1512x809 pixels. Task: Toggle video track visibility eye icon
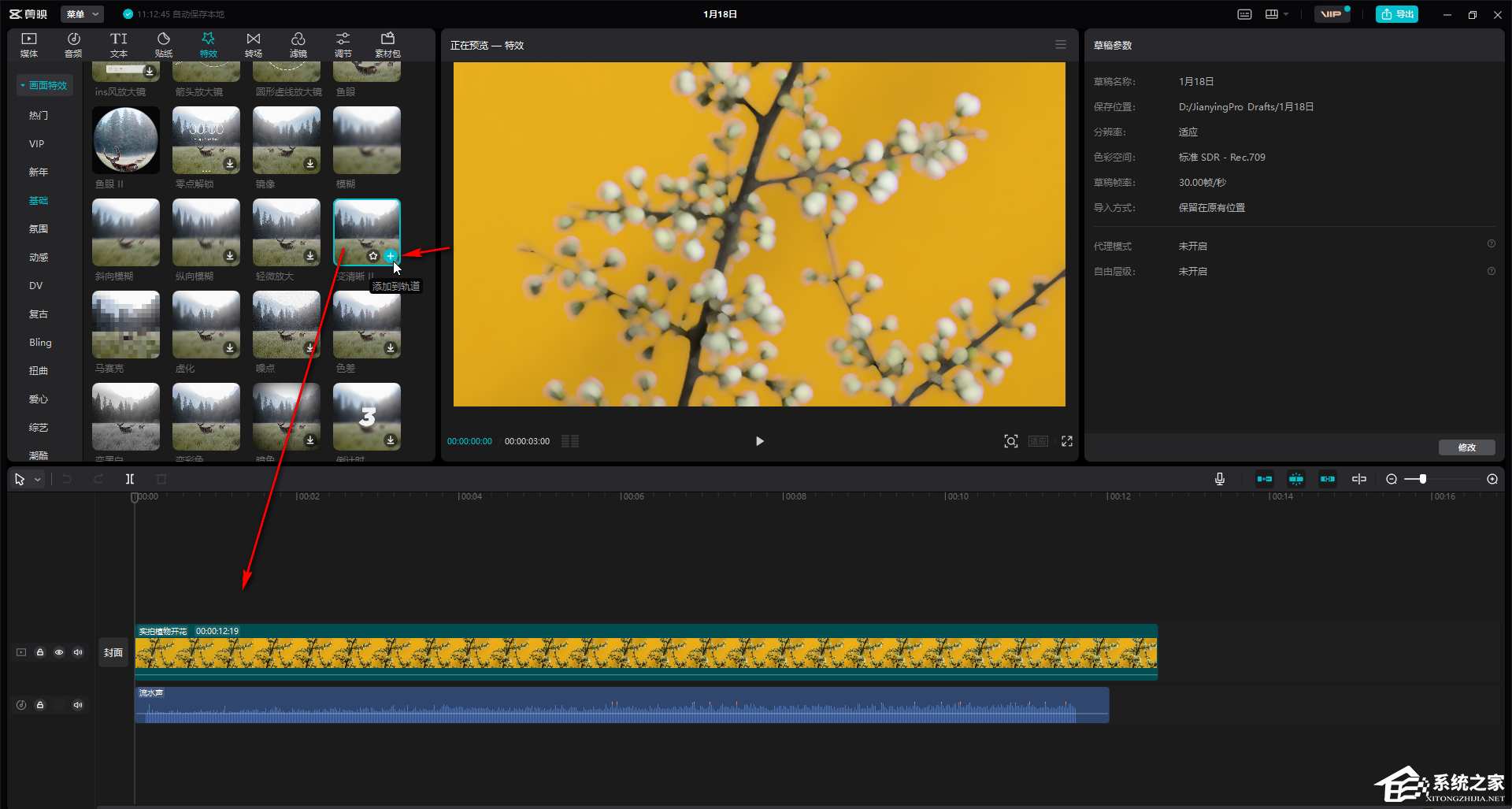click(59, 652)
